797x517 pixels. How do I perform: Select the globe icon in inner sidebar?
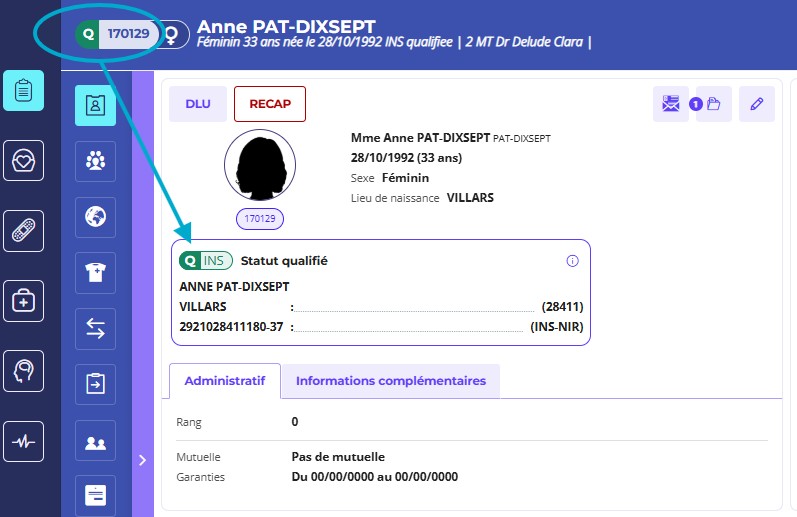96,216
